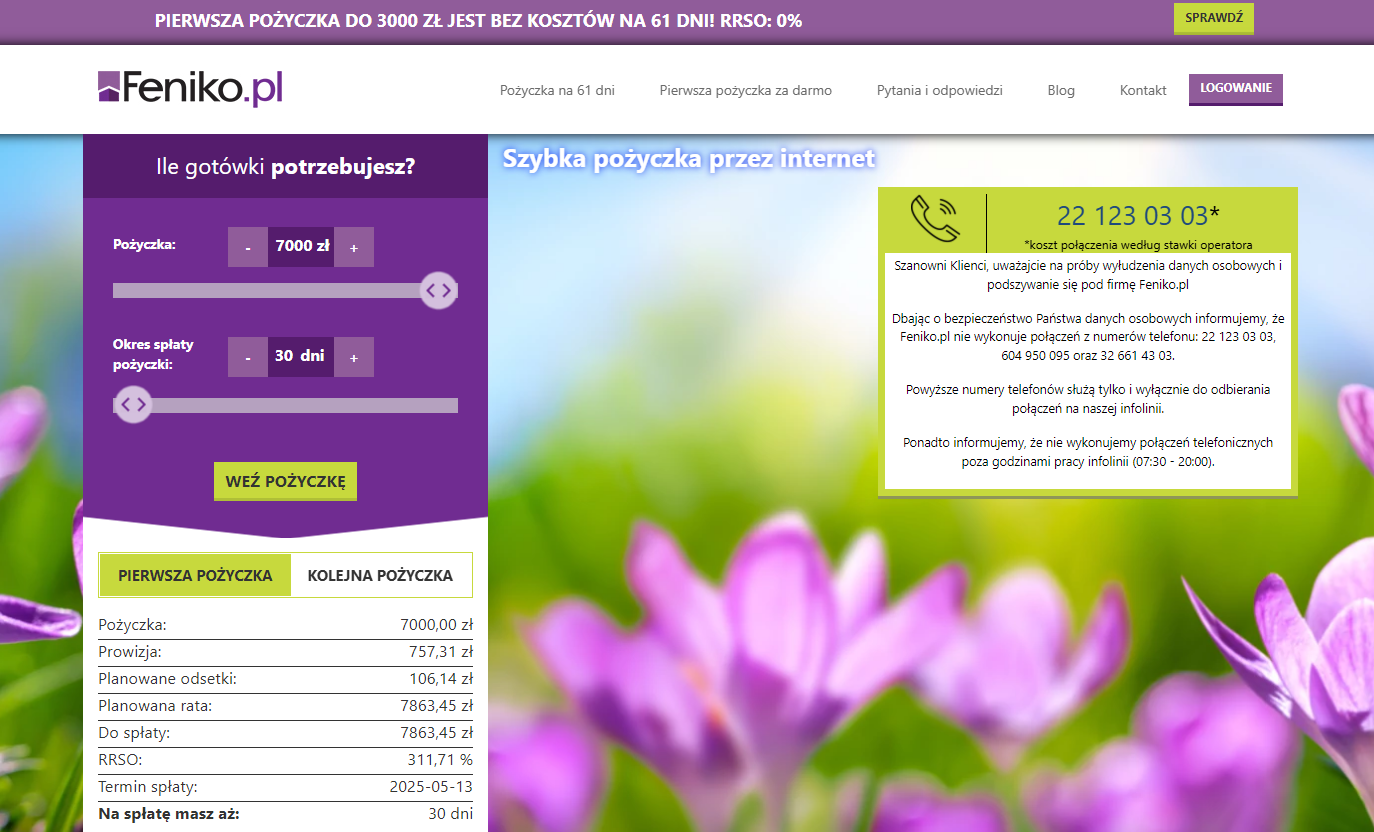Click the RRSO value 311,71 %
Image resolution: width=1374 pixels, height=832 pixels.
pos(440,760)
